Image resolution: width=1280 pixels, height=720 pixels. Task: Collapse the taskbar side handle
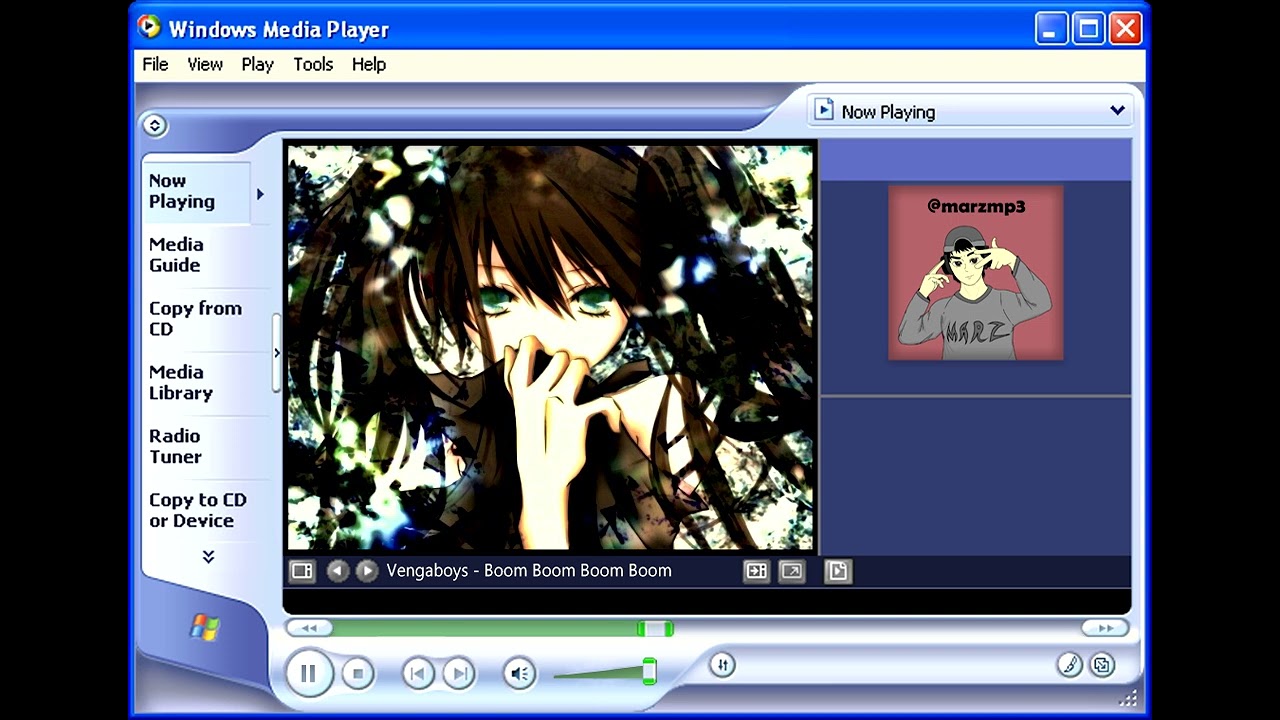[x=277, y=353]
